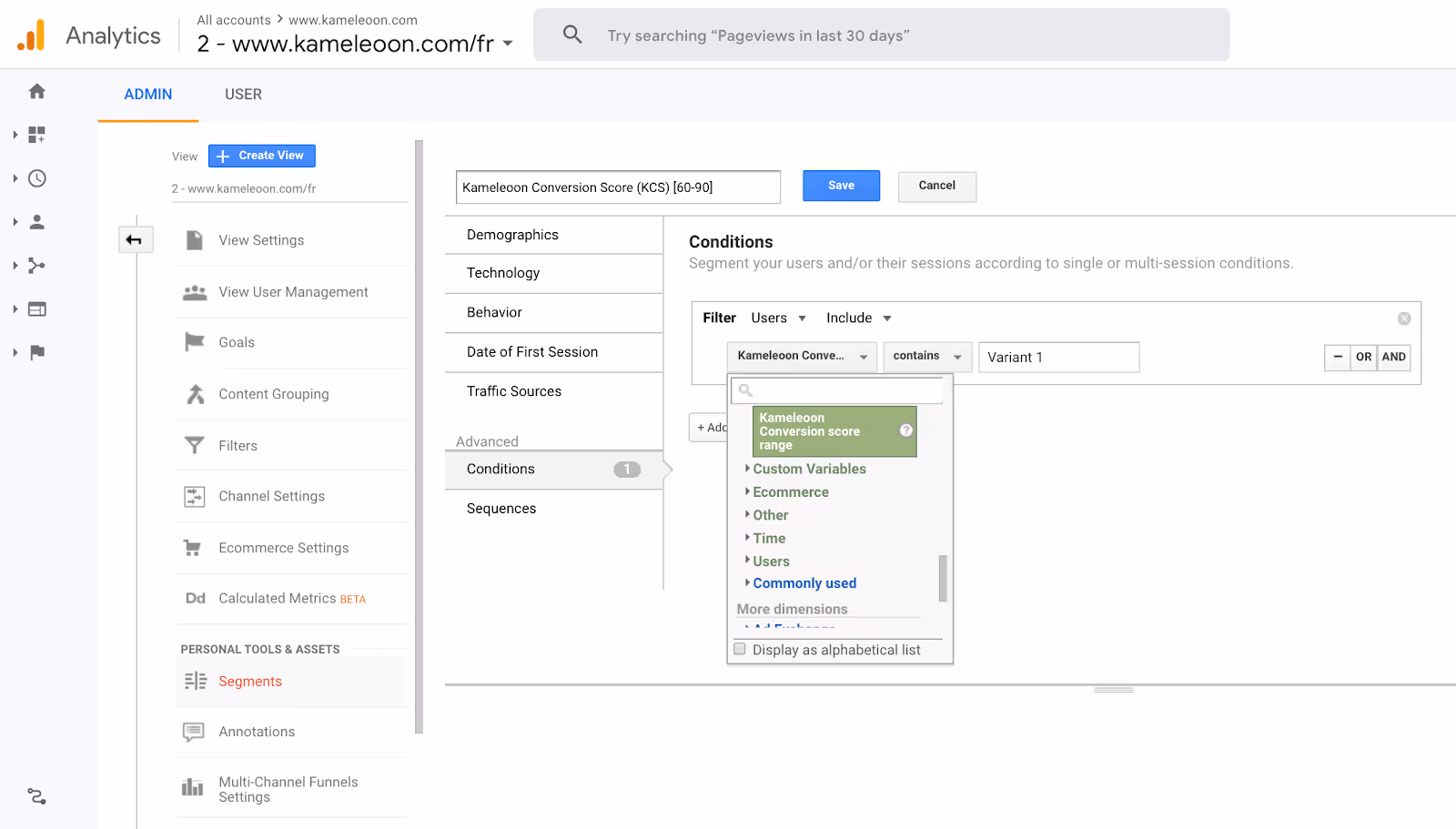The height and width of the screenshot is (829, 1456).
Task: Expand the Commonly used dimensions group
Action: [x=804, y=582]
